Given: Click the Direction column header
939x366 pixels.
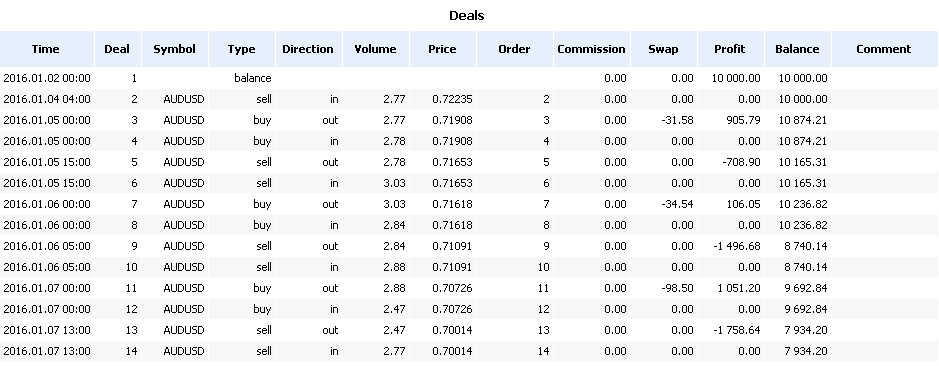Looking at the screenshot, I should pyautogui.click(x=308, y=49).
